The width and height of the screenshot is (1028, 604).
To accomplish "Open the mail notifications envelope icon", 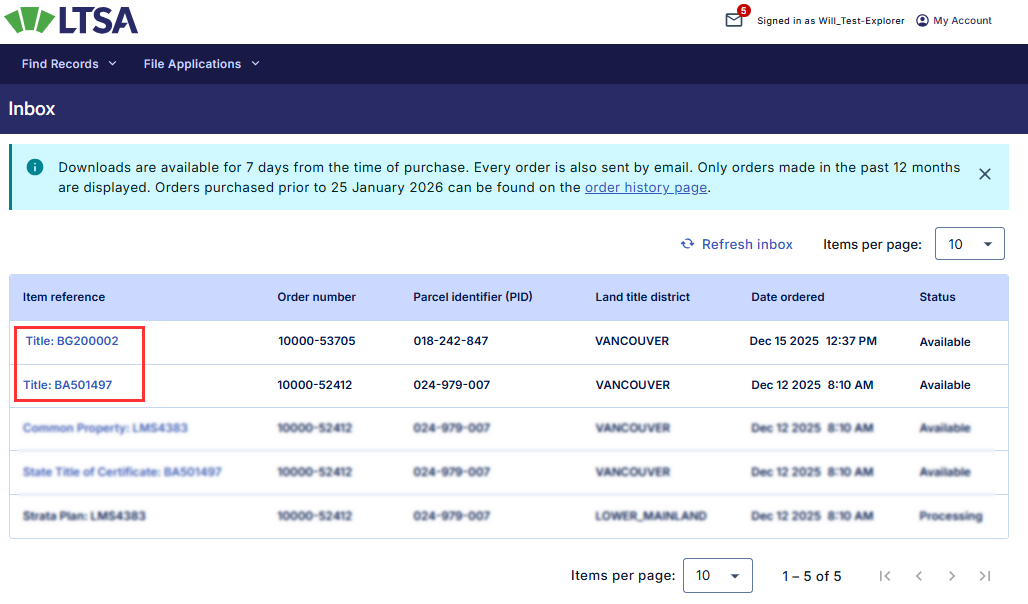I will (x=734, y=20).
